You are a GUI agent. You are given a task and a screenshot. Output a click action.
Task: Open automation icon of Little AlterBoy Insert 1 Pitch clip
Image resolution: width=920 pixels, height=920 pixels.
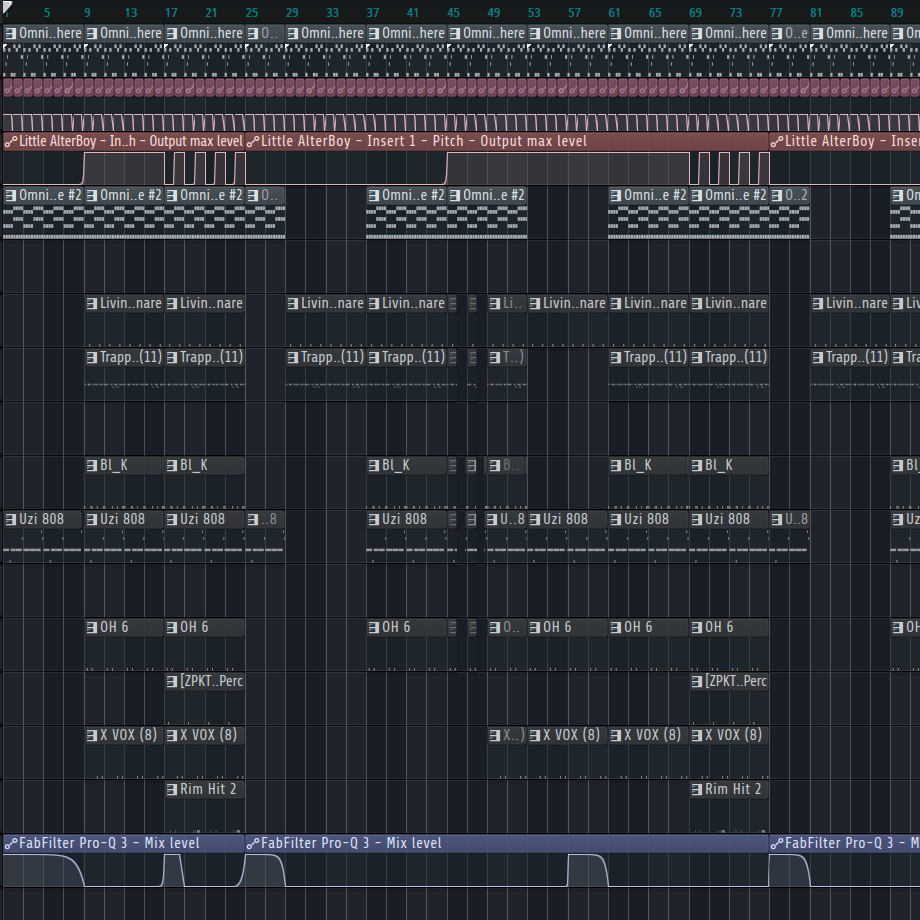253,141
